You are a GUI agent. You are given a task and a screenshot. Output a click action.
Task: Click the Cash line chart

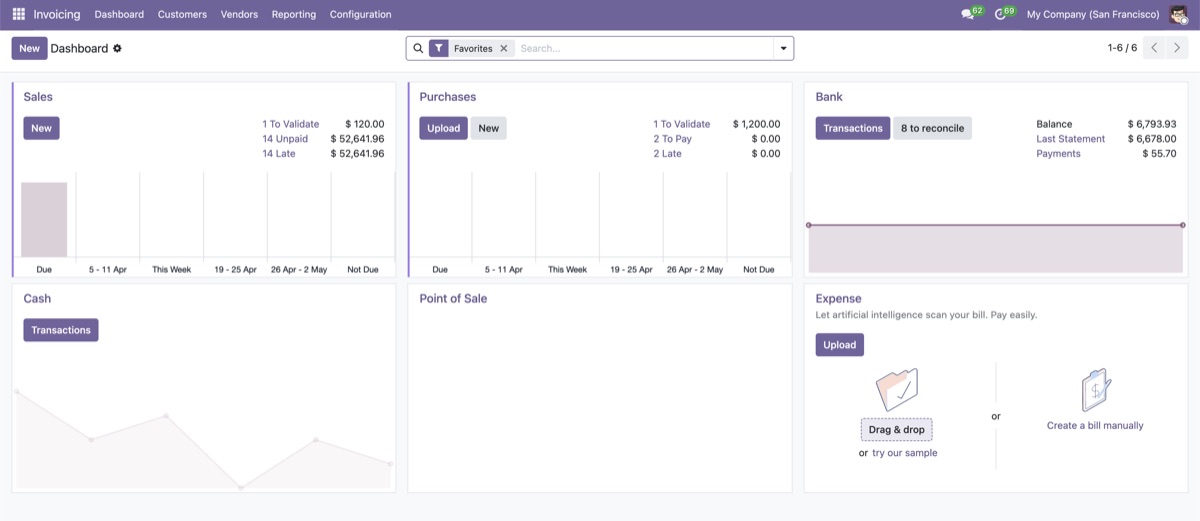click(204, 440)
